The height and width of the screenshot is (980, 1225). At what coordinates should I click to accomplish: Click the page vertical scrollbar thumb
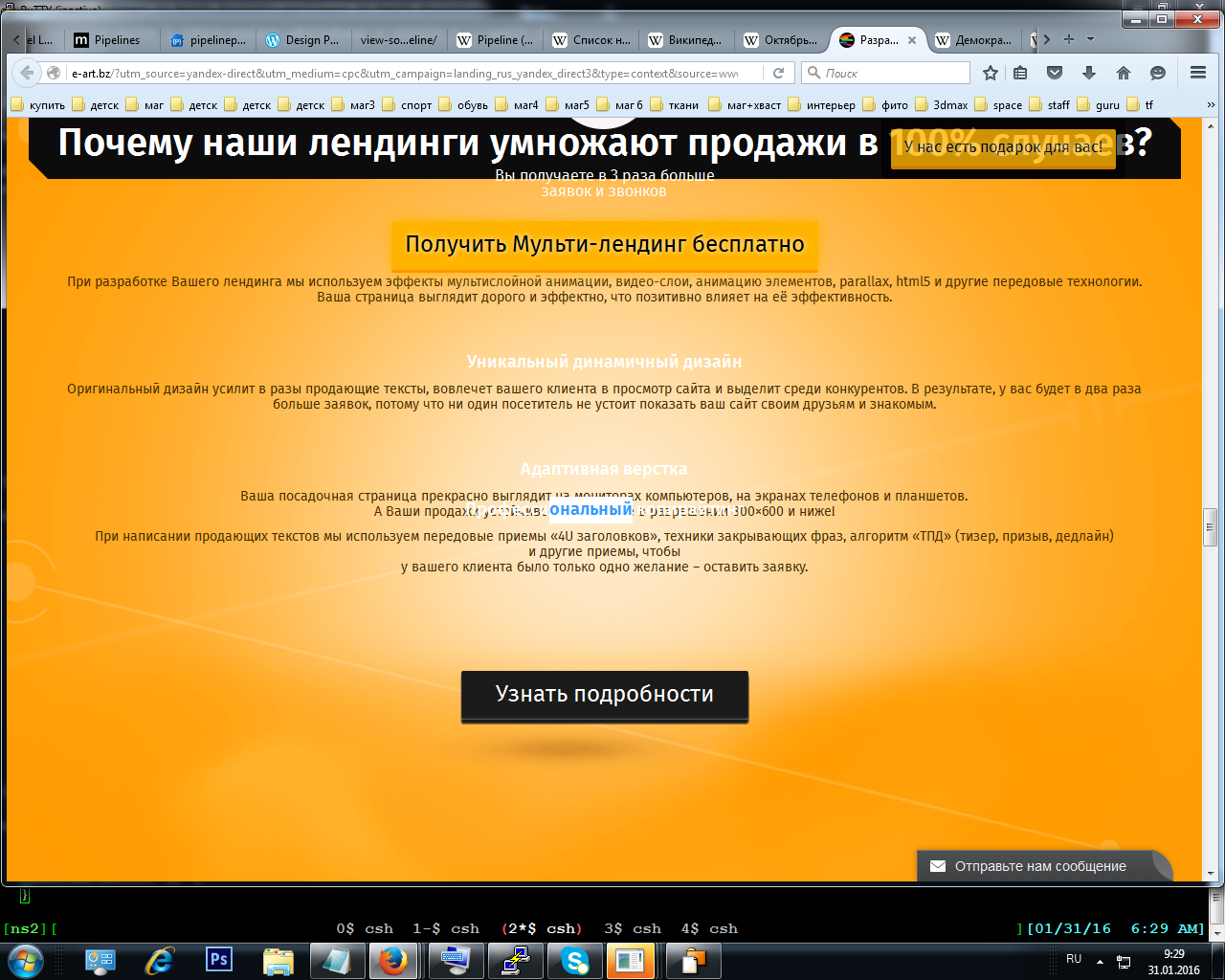click(x=1211, y=526)
